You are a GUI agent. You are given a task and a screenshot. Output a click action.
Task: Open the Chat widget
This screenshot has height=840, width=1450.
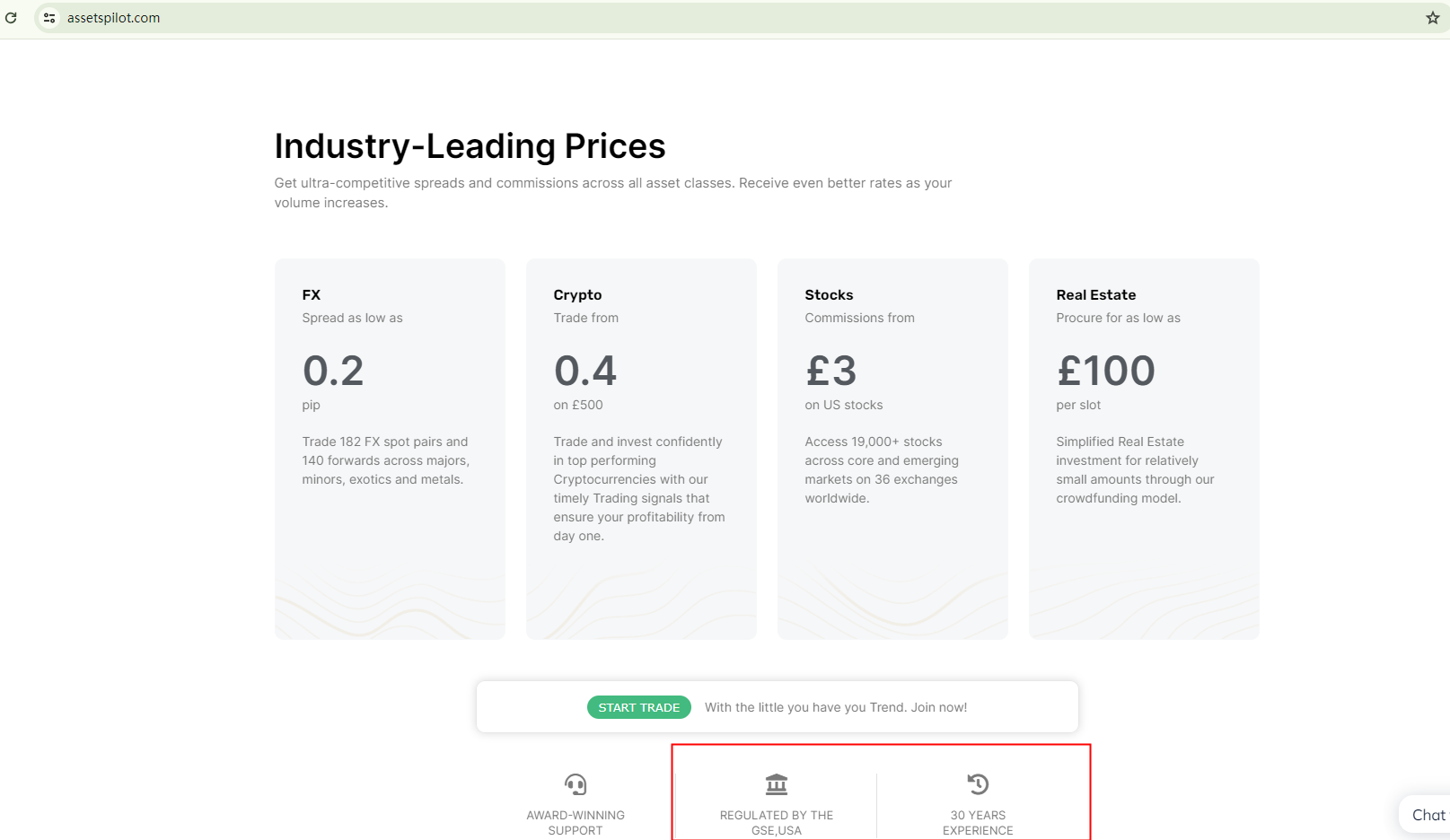(1427, 815)
